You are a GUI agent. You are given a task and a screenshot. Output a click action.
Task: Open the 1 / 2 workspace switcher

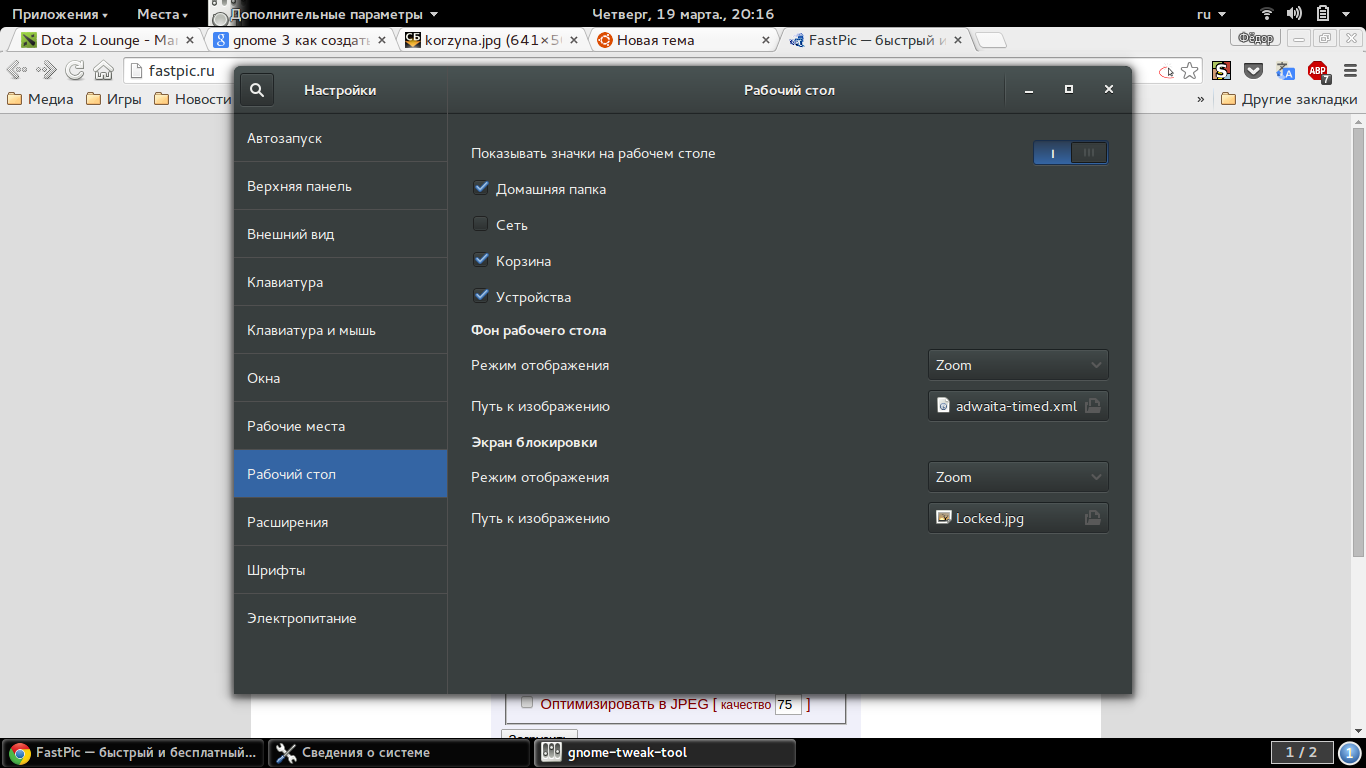(1301, 752)
